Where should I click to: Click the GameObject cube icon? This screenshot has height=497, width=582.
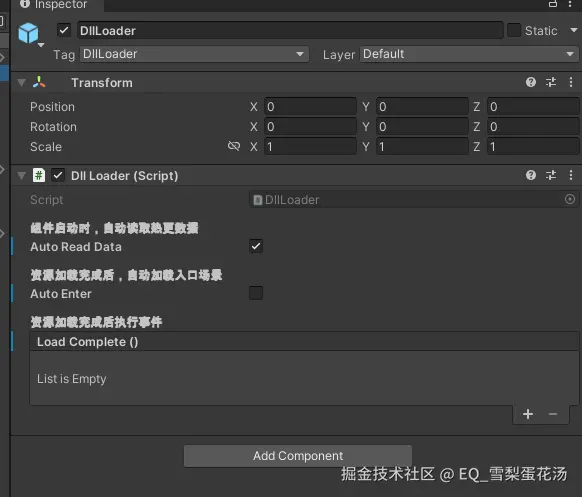28,33
